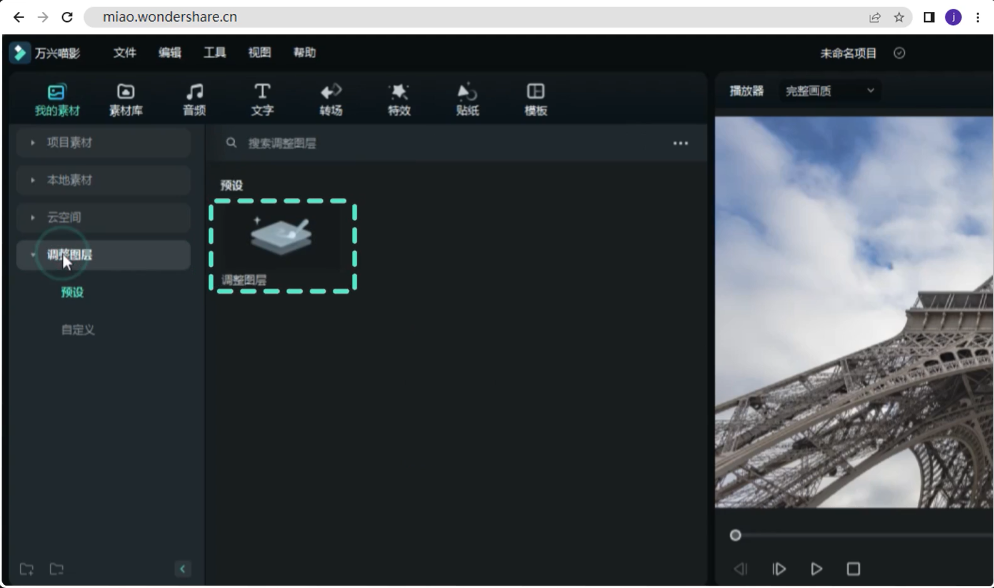Open the 模板 templates tab
Image resolution: width=994 pixels, height=588 pixels.
click(536, 100)
